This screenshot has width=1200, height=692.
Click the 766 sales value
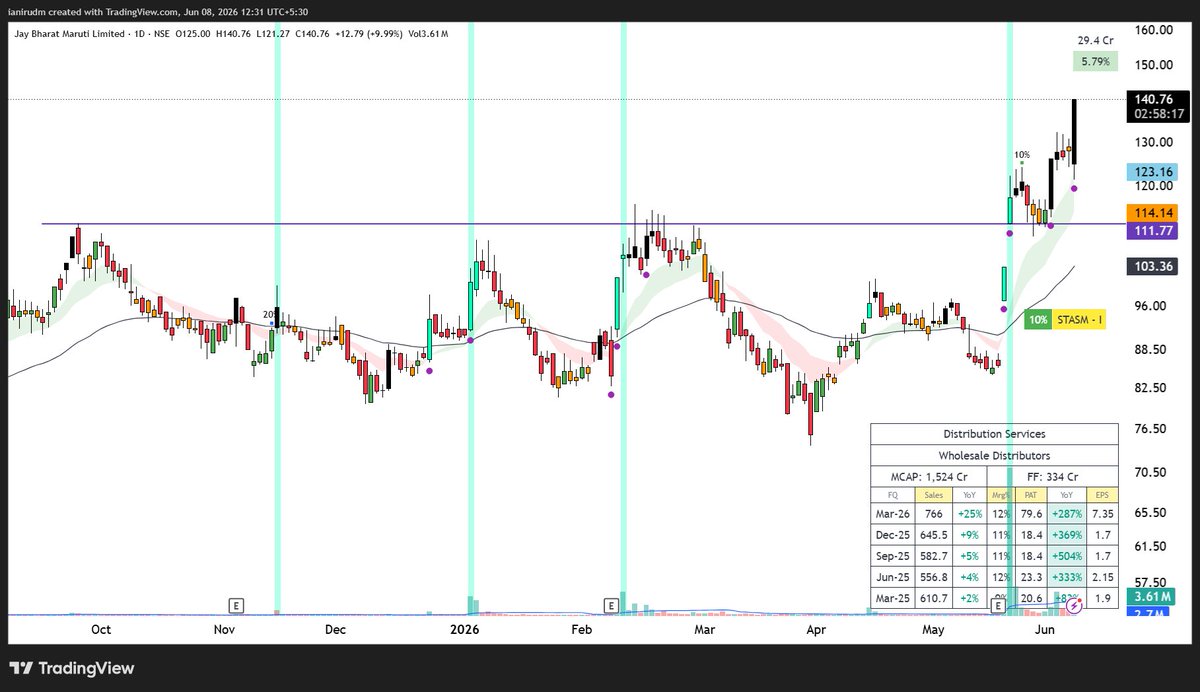[933, 514]
